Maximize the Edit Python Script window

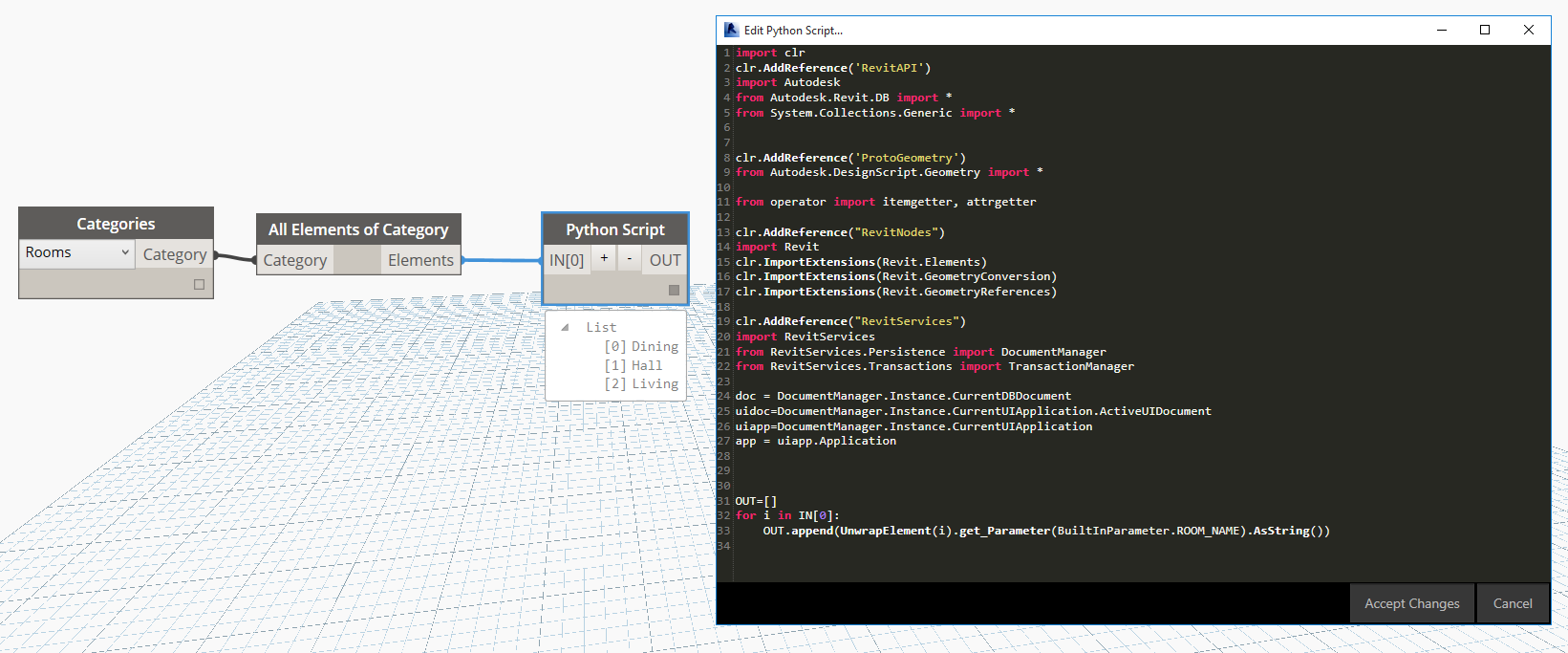tap(1485, 30)
